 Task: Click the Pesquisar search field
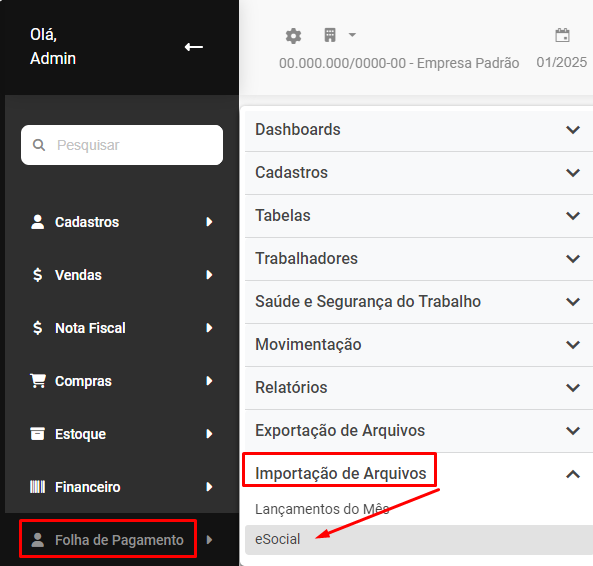(122, 145)
